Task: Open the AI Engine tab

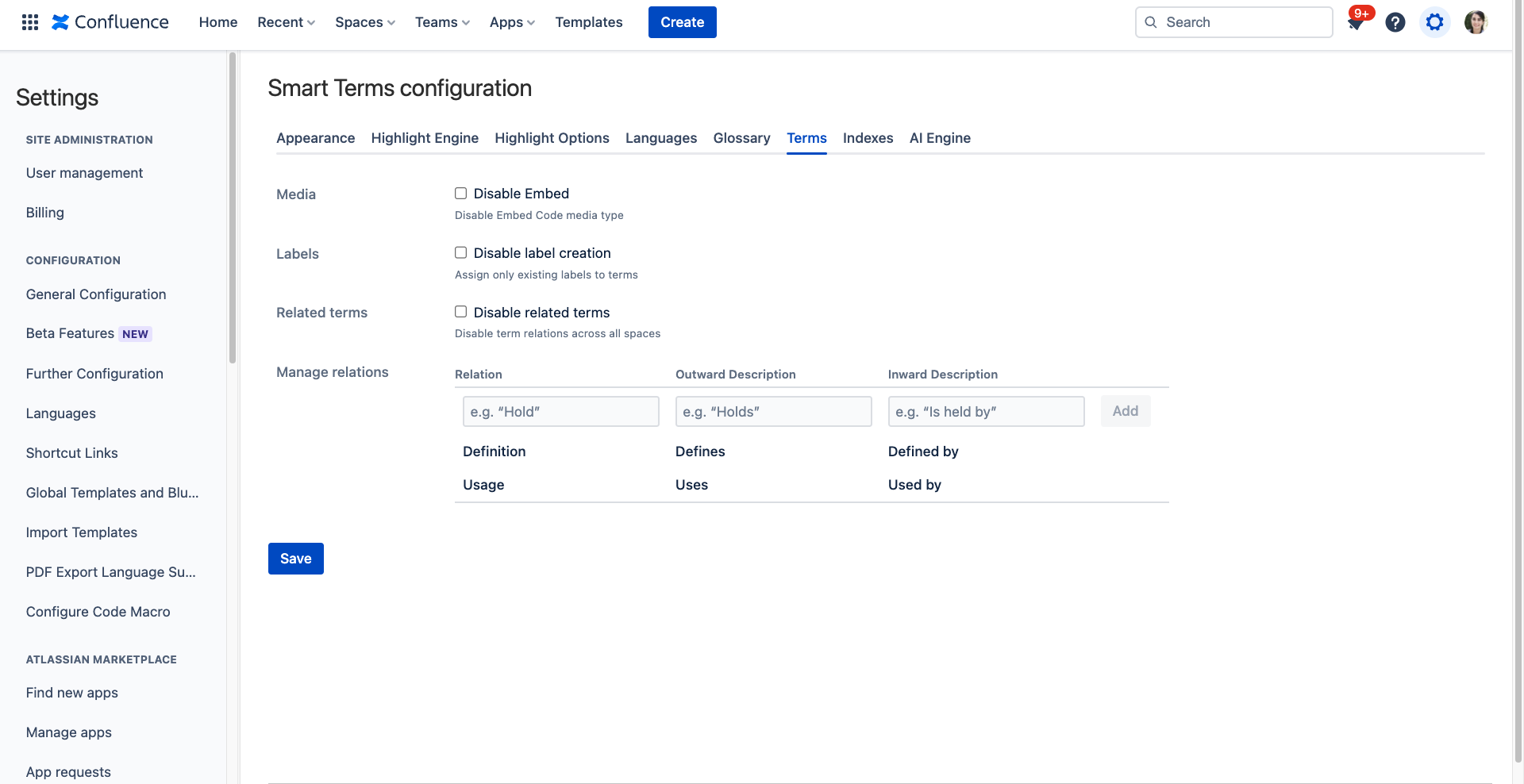Action: tap(940, 138)
